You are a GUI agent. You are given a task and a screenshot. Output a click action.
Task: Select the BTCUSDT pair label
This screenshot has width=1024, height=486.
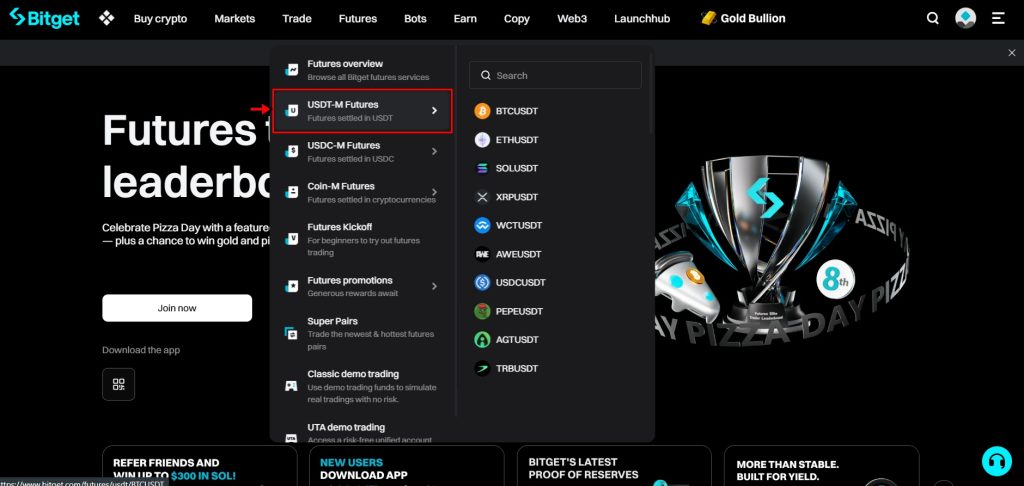coord(517,111)
